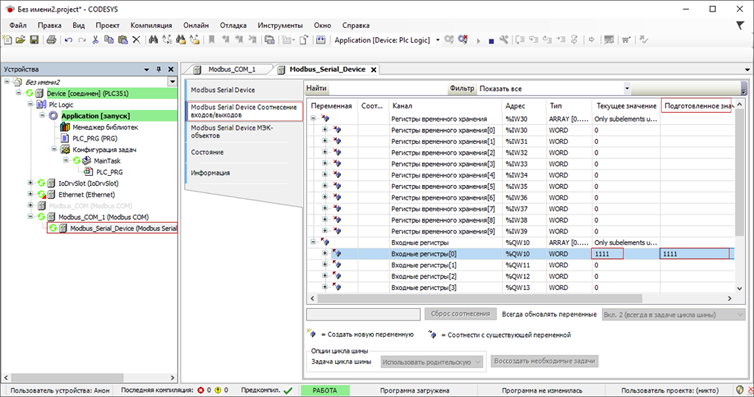This screenshot has width=754, height=397.
Task: Collapse the Plc Logic tree node
Action: pos(30,104)
